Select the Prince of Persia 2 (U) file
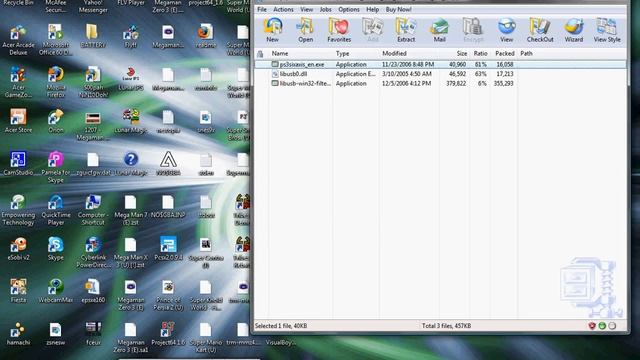 coord(168,295)
